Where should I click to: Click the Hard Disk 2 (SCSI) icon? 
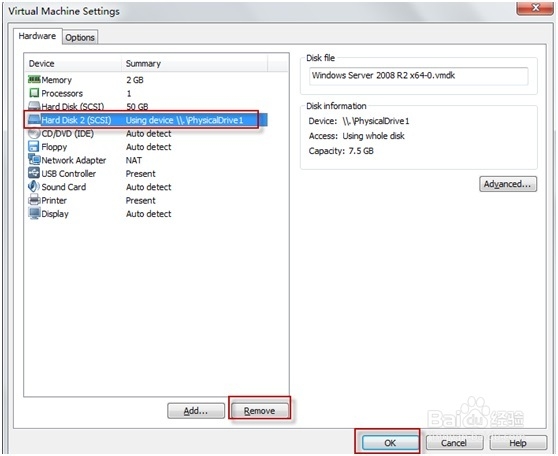tap(34, 120)
